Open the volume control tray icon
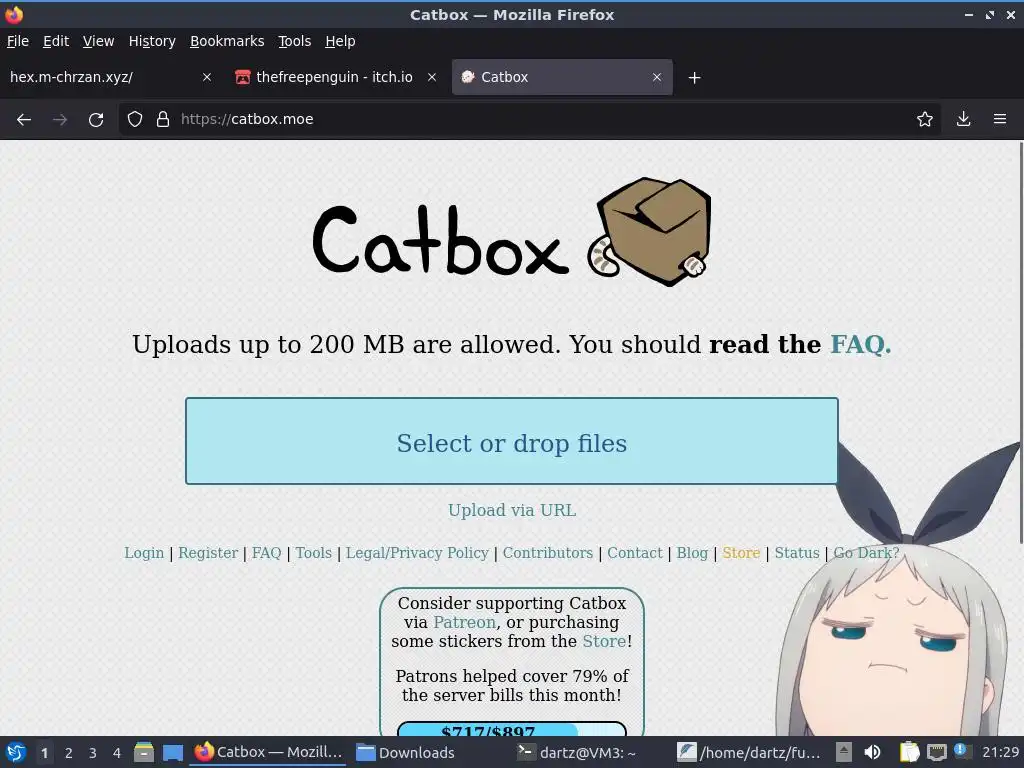Image resolution: width=1024 pixels, height=768 pixels. [872, 752]
